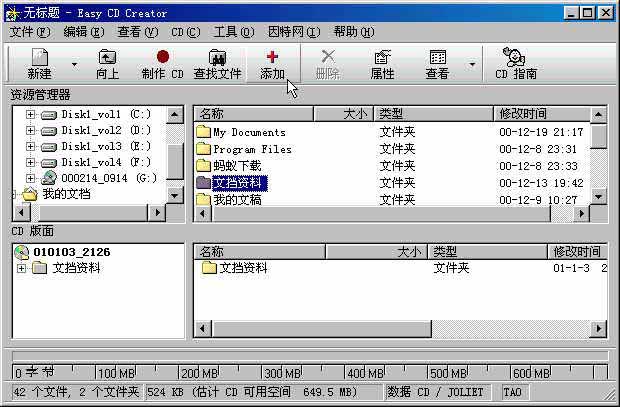Image resolution: width=620 pixels, height=407 pixels.
Task: Click up arrow of explorer file list scrollbar
Action: 598,115
